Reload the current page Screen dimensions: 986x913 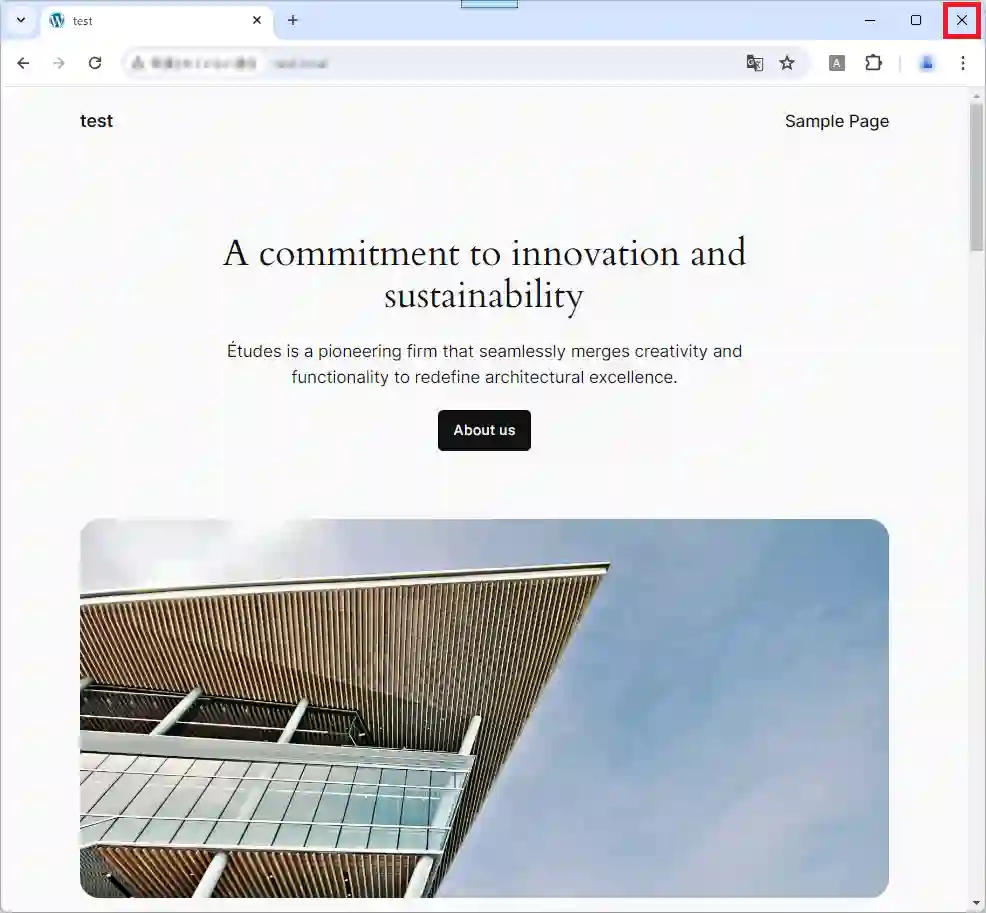pyautogui.click(x=95, y=63)
